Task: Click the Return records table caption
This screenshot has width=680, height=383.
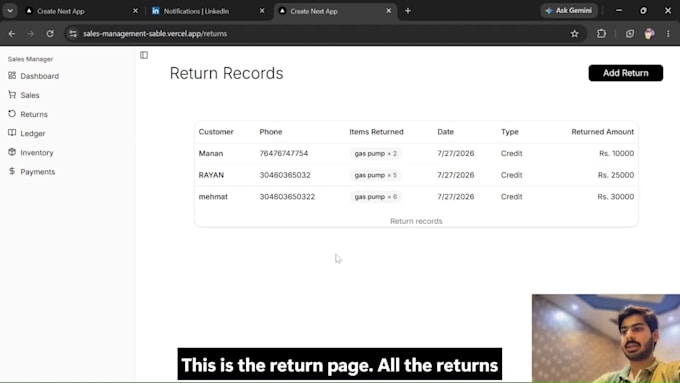Action: click(416, 221)
